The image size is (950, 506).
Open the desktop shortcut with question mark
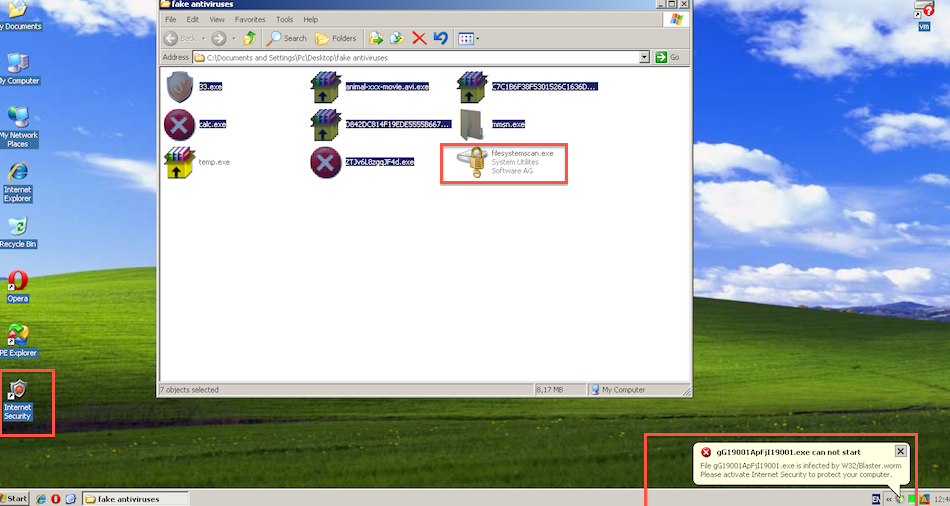tap(924, 15)
